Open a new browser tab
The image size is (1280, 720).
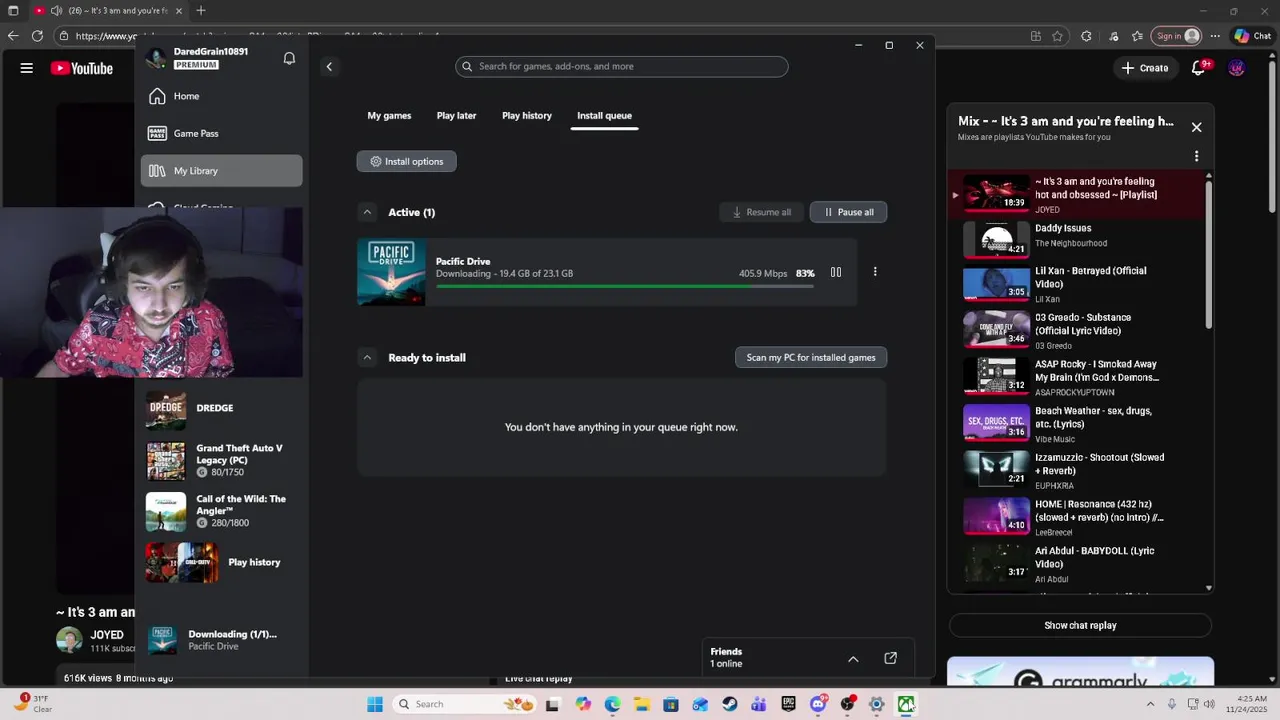(x=201, y=11)
